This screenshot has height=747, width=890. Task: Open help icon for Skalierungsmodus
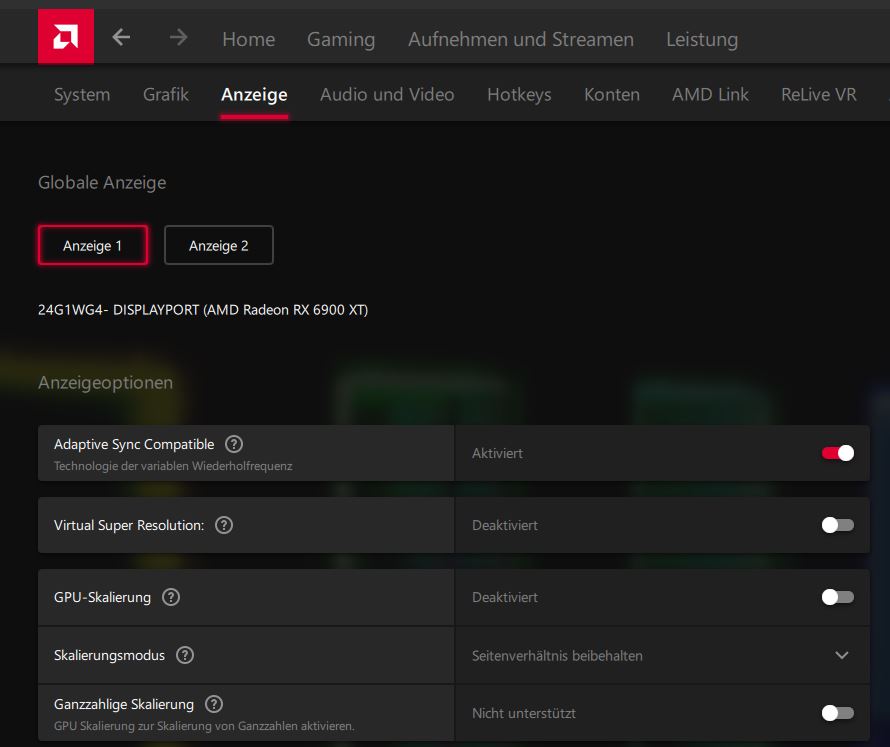[185, 655]
